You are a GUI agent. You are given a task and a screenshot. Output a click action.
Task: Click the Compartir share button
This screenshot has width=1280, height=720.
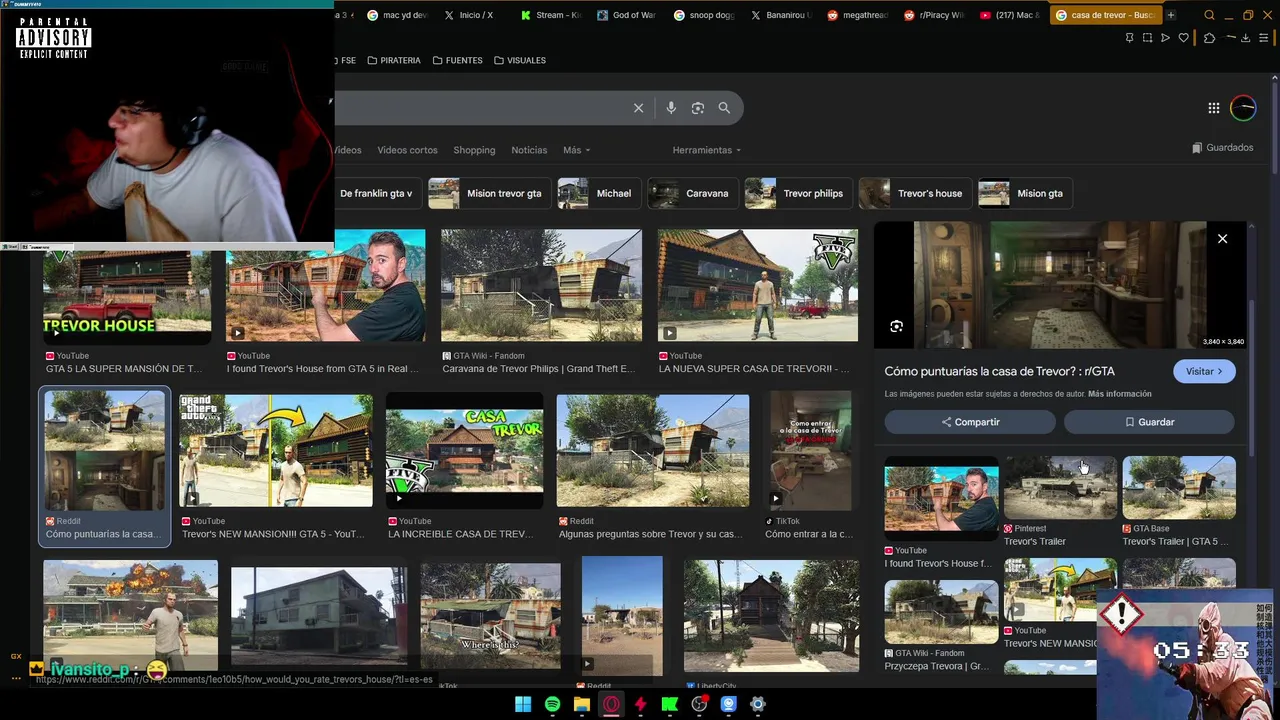(x=970, y=422)
